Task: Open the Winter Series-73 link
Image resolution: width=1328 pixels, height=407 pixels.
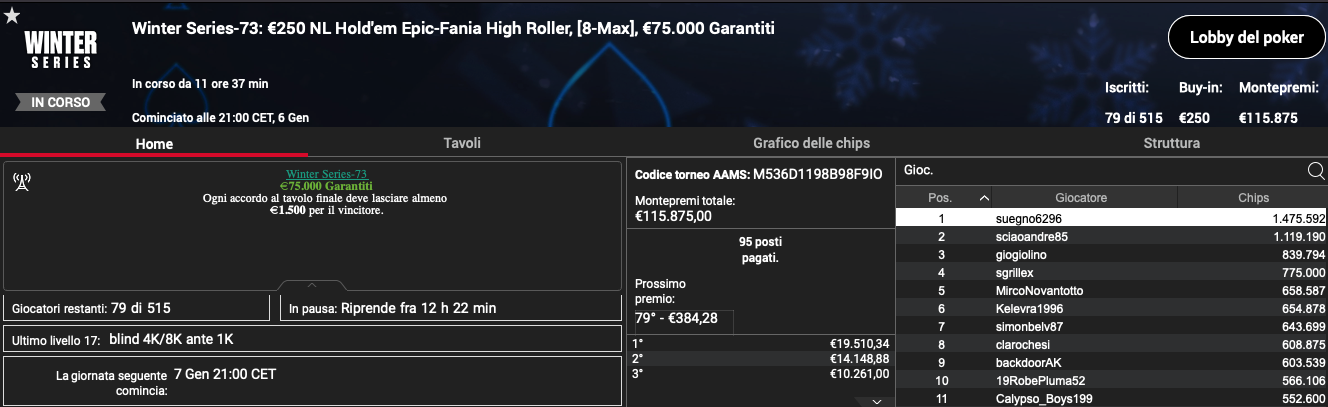Action: pos(326,174)
